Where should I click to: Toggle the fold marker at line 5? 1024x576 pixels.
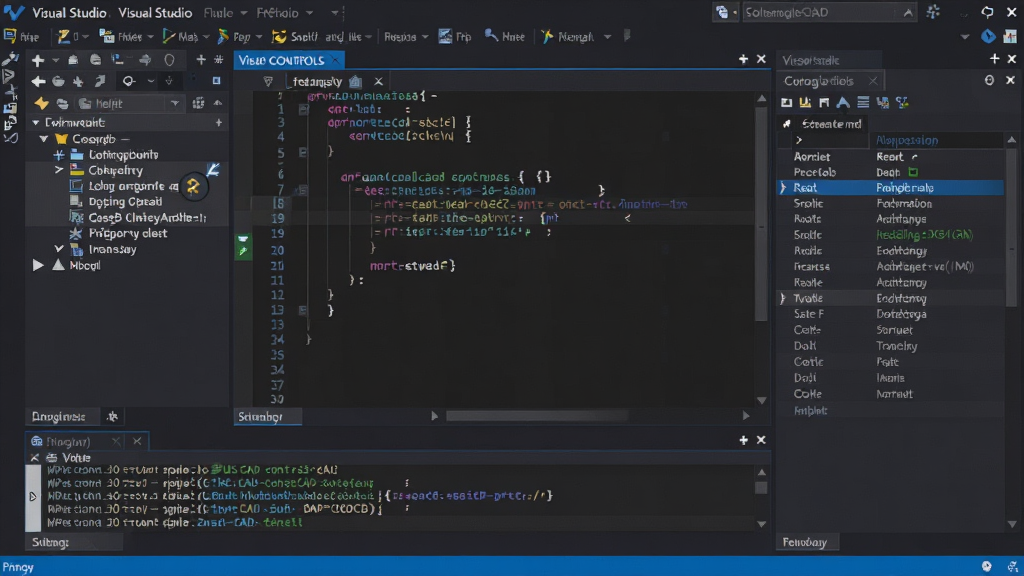303,152
